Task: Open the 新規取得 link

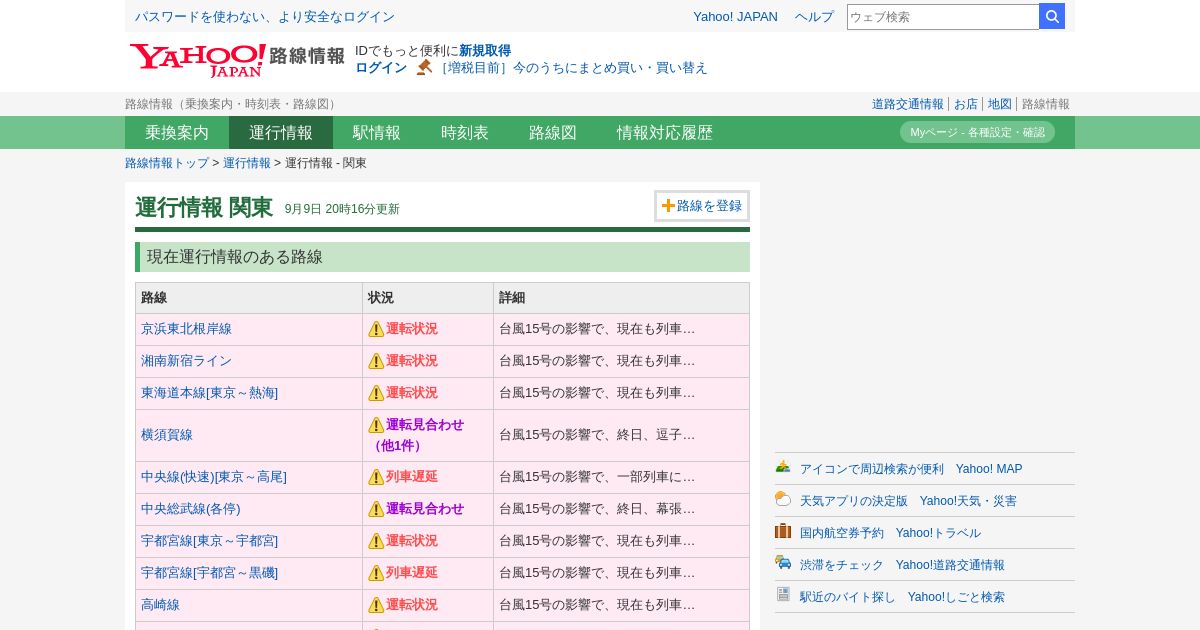Action: point(485,51)
